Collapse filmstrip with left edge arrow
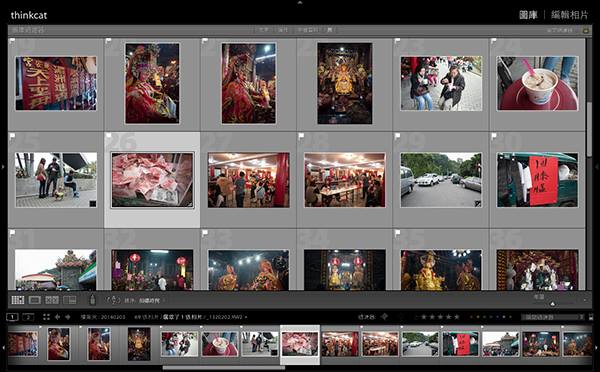600x372 pixels. (x=3, y=348)
